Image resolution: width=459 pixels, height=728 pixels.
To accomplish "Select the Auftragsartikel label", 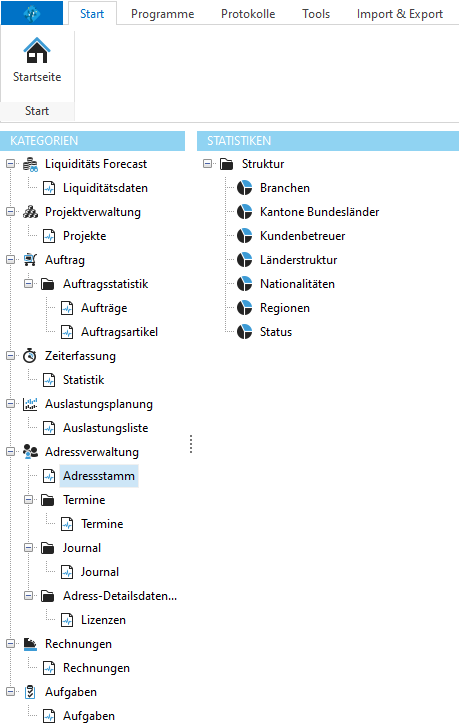I will [119, 332].
